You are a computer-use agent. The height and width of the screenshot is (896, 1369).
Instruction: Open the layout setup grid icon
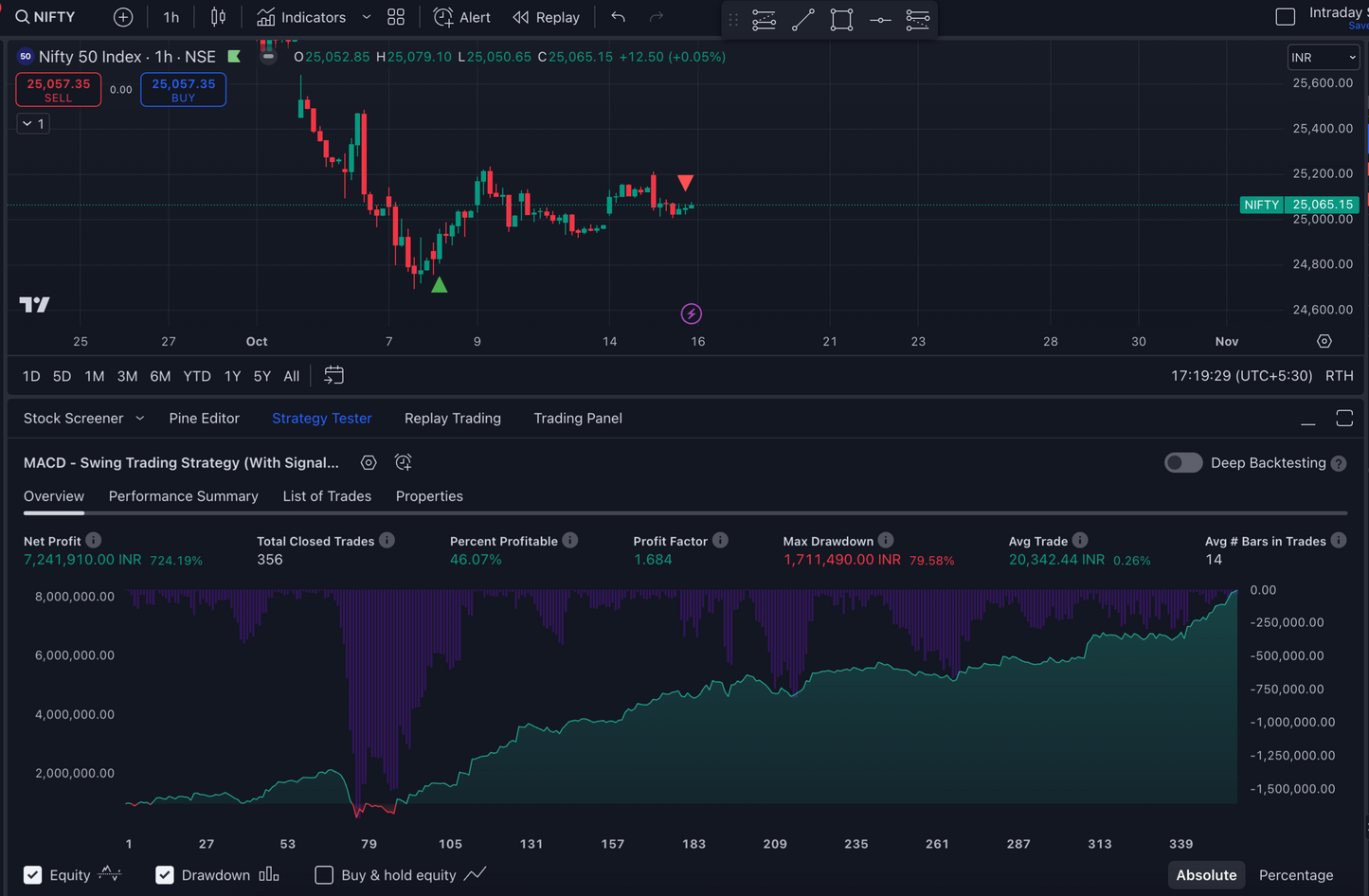pos(396,17)
